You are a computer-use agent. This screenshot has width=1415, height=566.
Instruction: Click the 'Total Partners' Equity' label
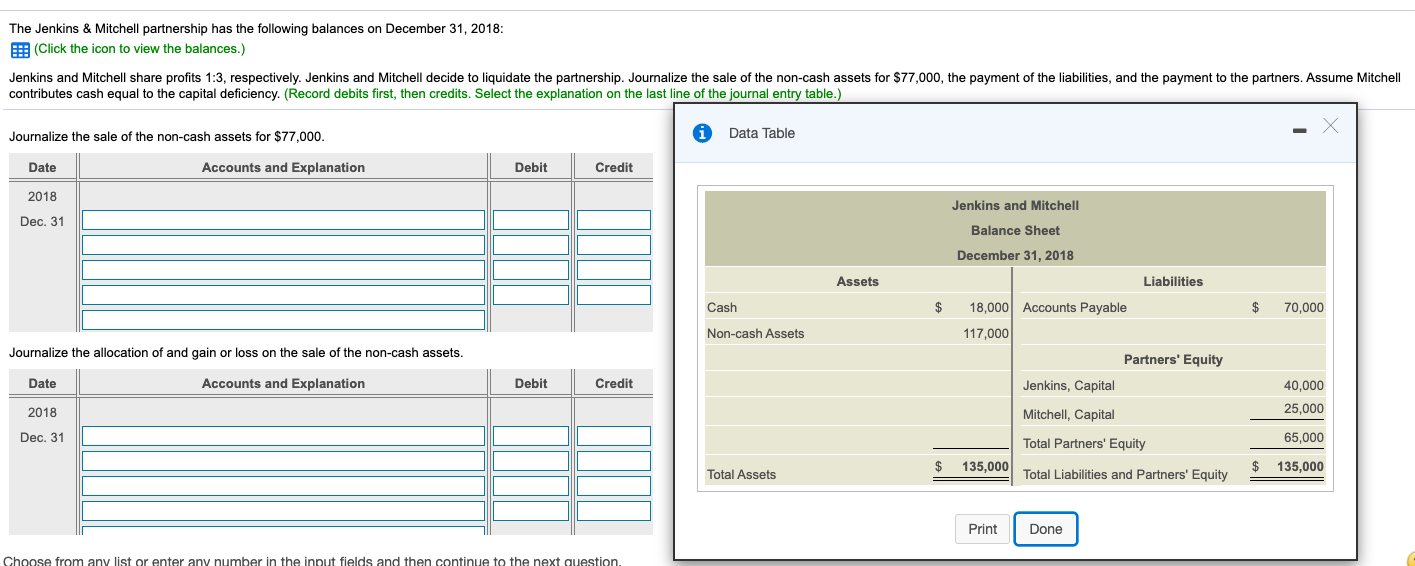[1084, 443]
